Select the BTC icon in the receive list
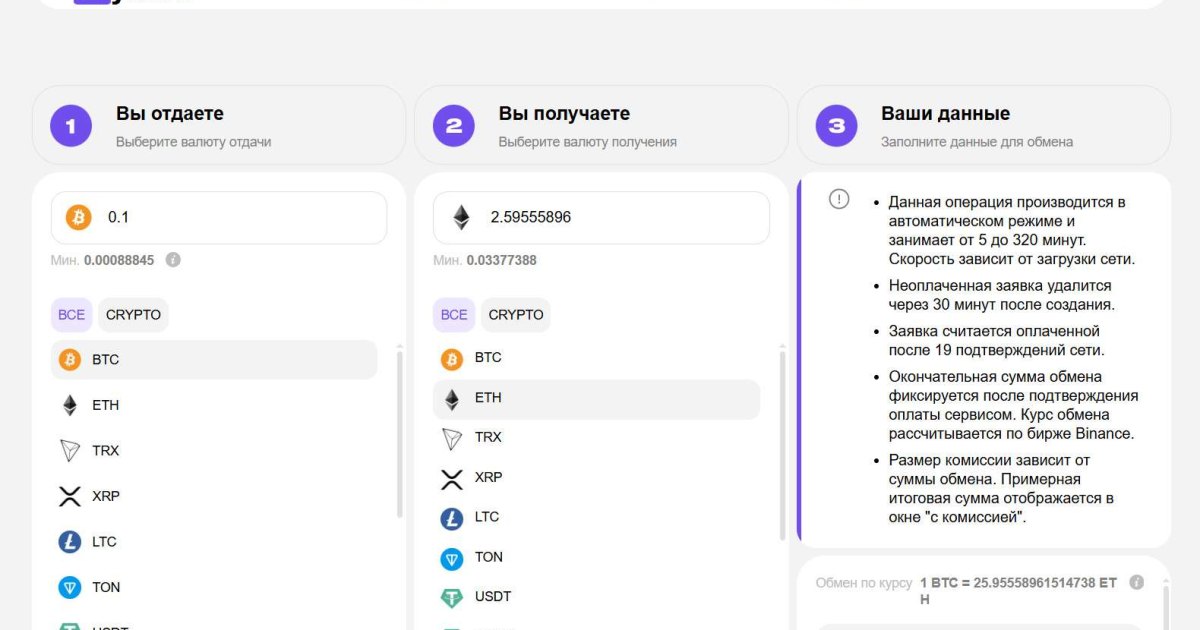1200x630 pixels. [x=452, y=359]
